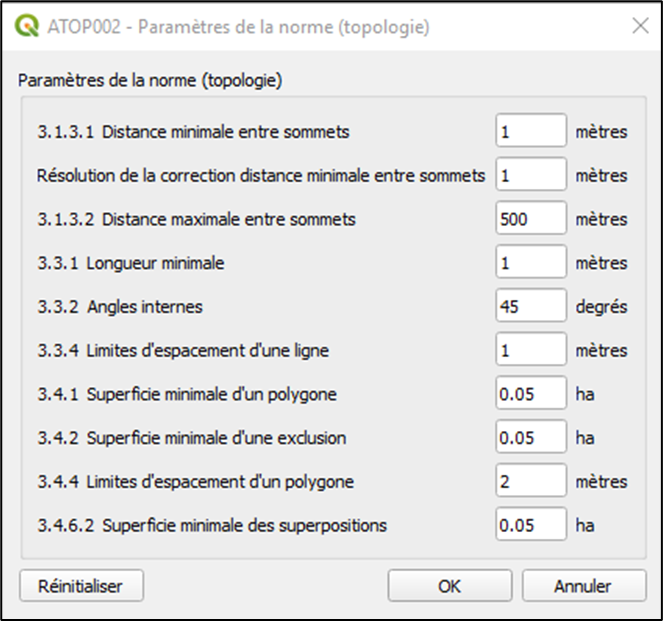Viewport: 663px width, 621px height.
Task: Click the Limites d'espacement d'une ligne field
Action: (x=531, y=351)
